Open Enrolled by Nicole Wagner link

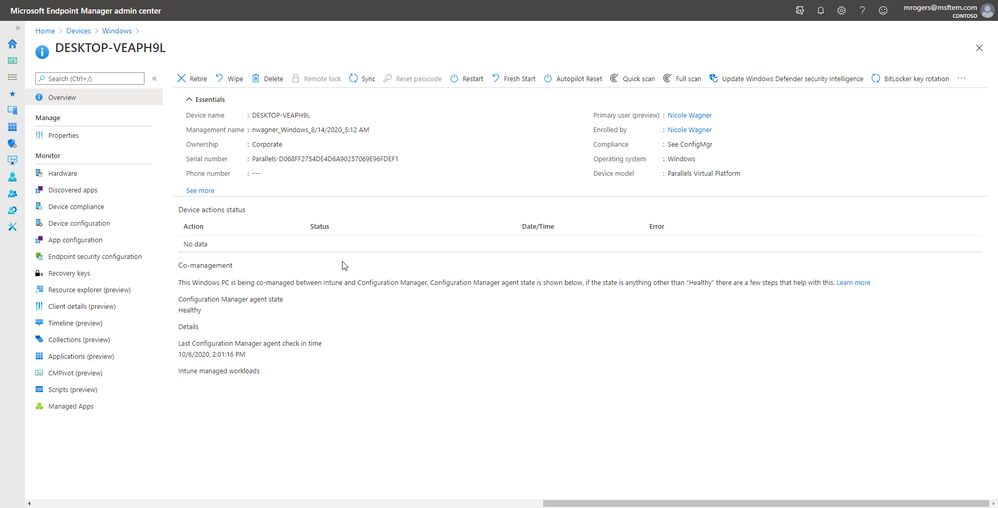pyautogui.click(x=689, y=130)
